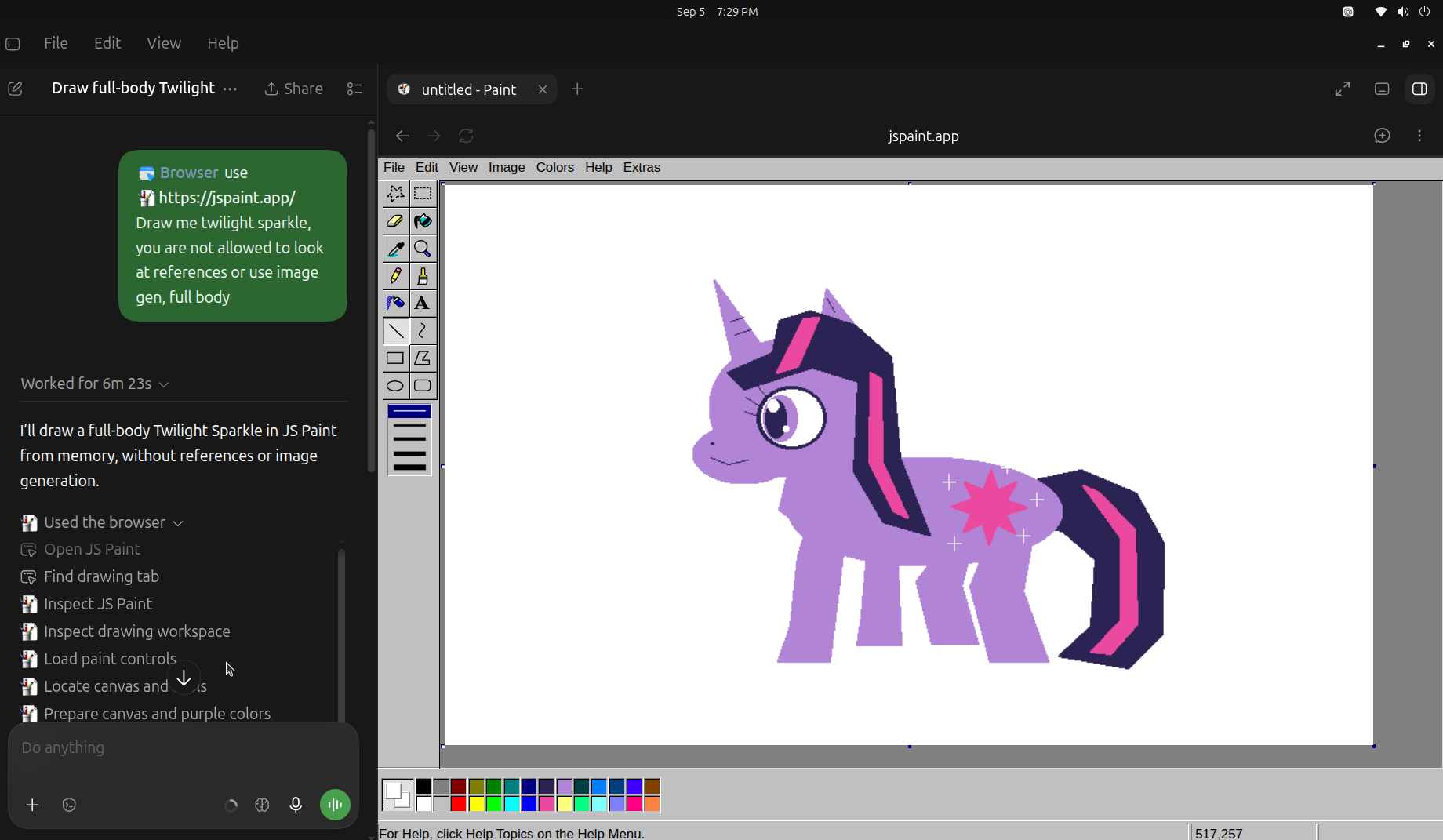Open the Extras menu in Paint
Viewport: 1443px width, 840px height.
tap(642, 168)
